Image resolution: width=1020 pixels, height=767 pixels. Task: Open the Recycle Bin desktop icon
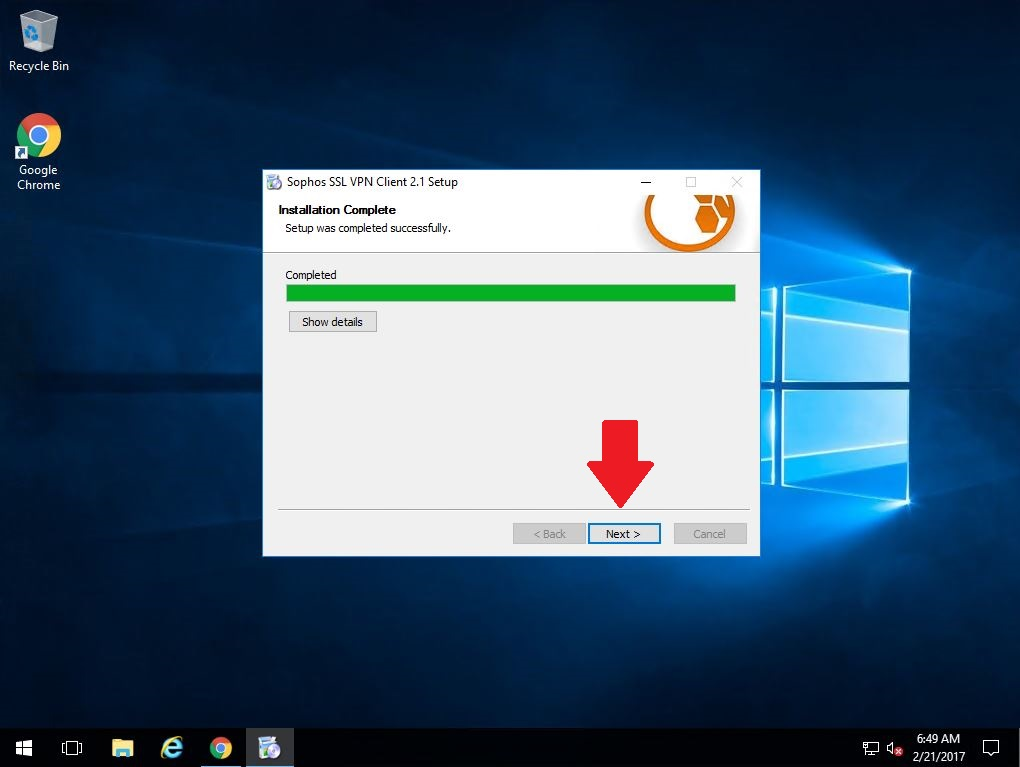point(38,41)
